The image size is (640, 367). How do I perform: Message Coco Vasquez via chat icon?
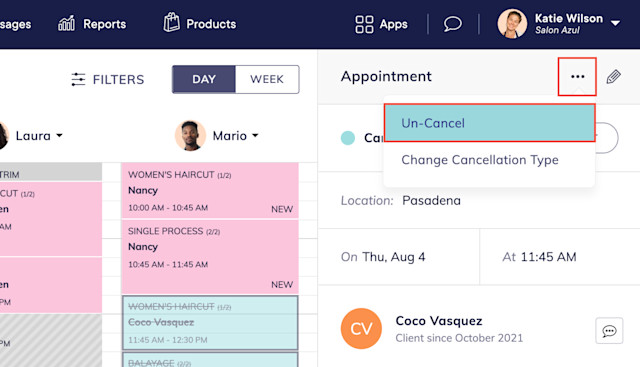coord(609,331)
